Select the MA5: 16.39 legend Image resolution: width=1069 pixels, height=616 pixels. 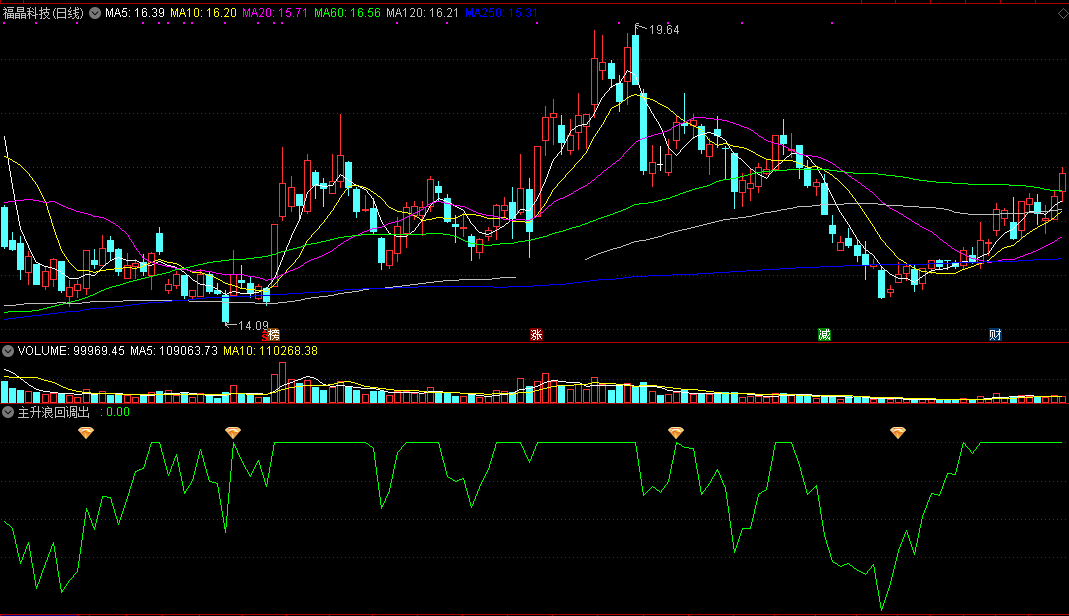[135, 13]
